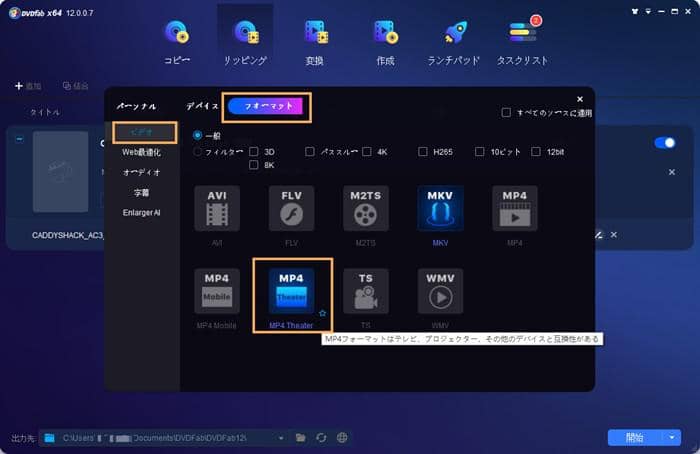
Task: Expand the 開始 button dropdown arrow
Action: point(675,437)
